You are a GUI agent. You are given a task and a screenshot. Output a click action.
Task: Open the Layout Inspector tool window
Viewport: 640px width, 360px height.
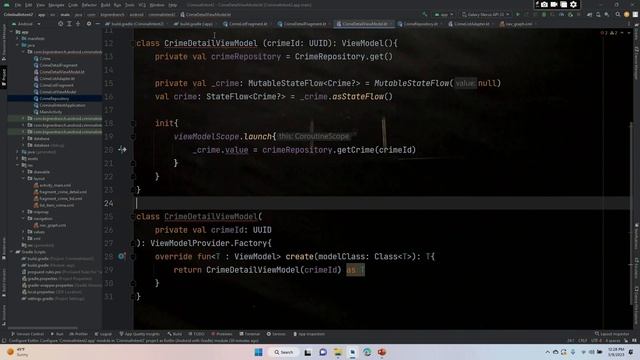pos(612,334)
